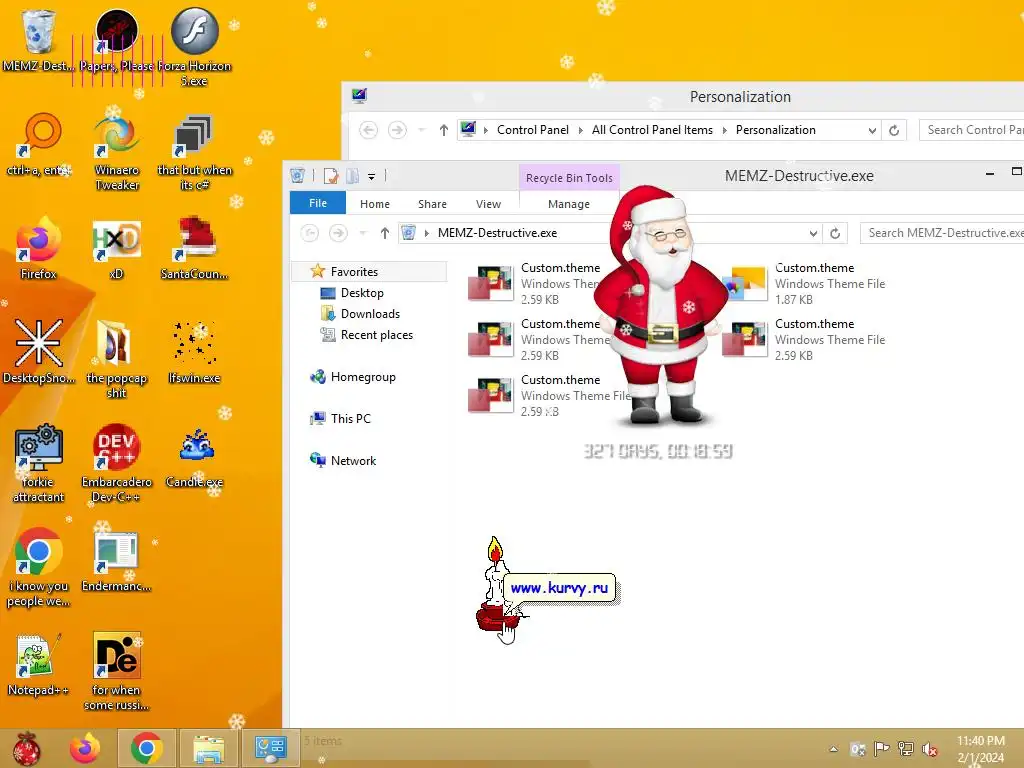Image resolution: width=1024 pixels, height=768 pixels.
Task: Open the 'forkie attractant' desktop shortcut
Action: [38, 464]
